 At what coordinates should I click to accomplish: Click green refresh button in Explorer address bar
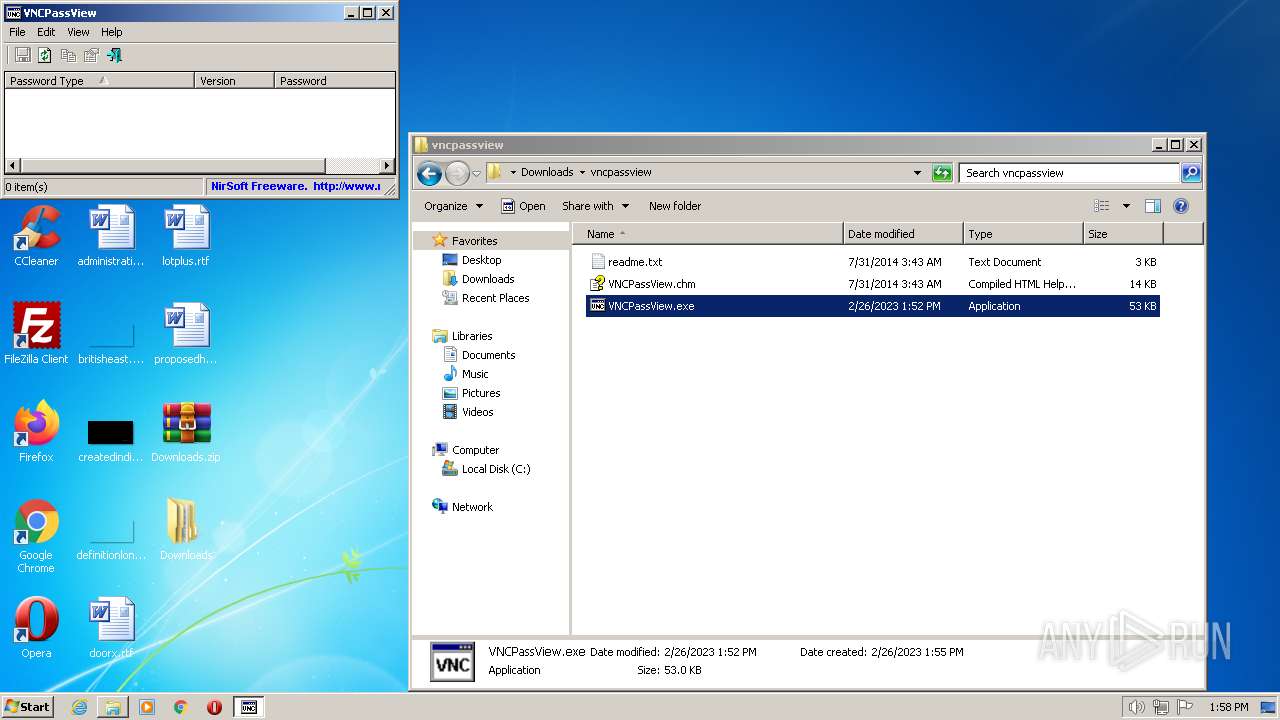(942, 173)
